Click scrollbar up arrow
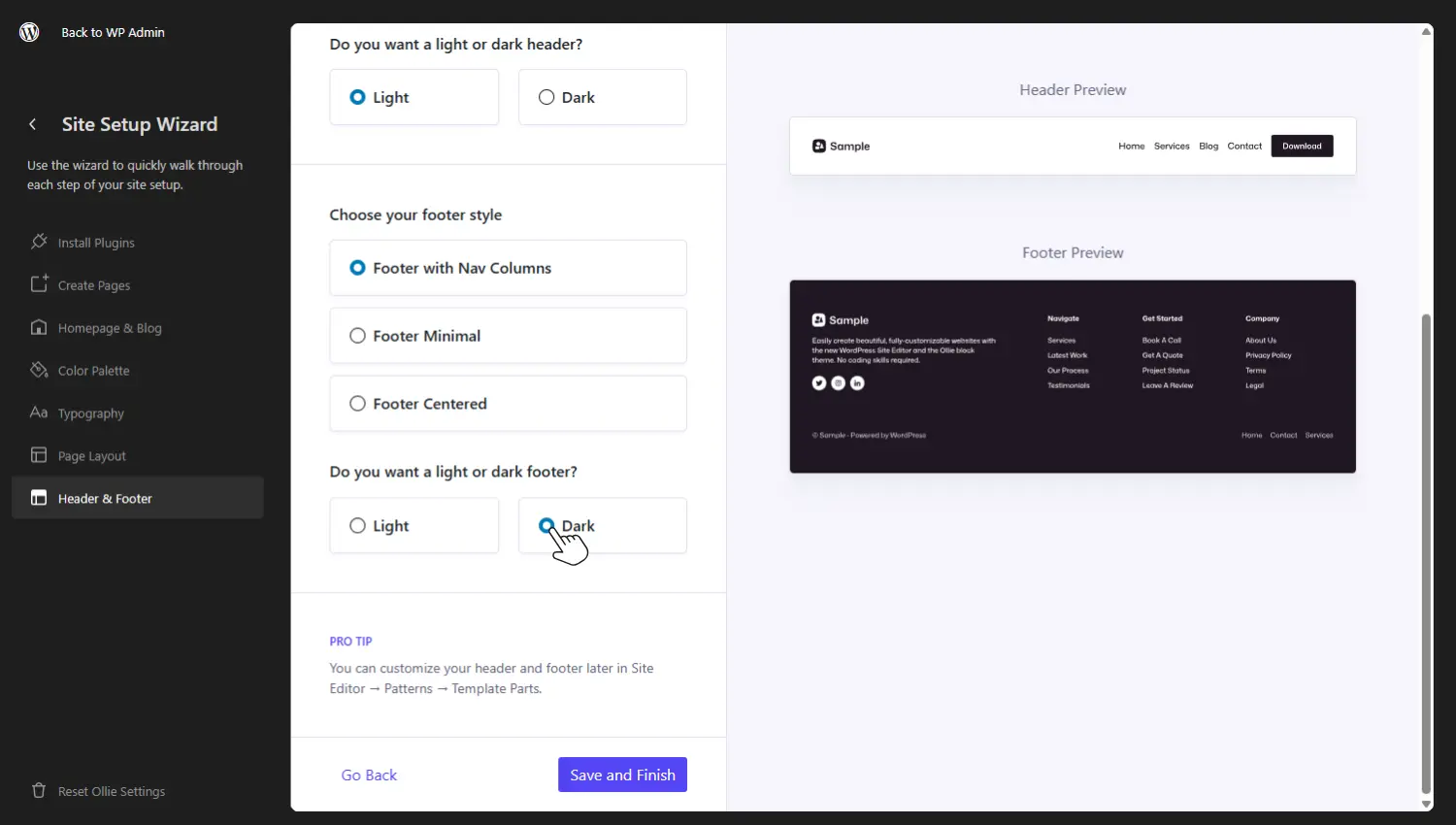This screenshot has width=1456, height=825. point(1426,31)
